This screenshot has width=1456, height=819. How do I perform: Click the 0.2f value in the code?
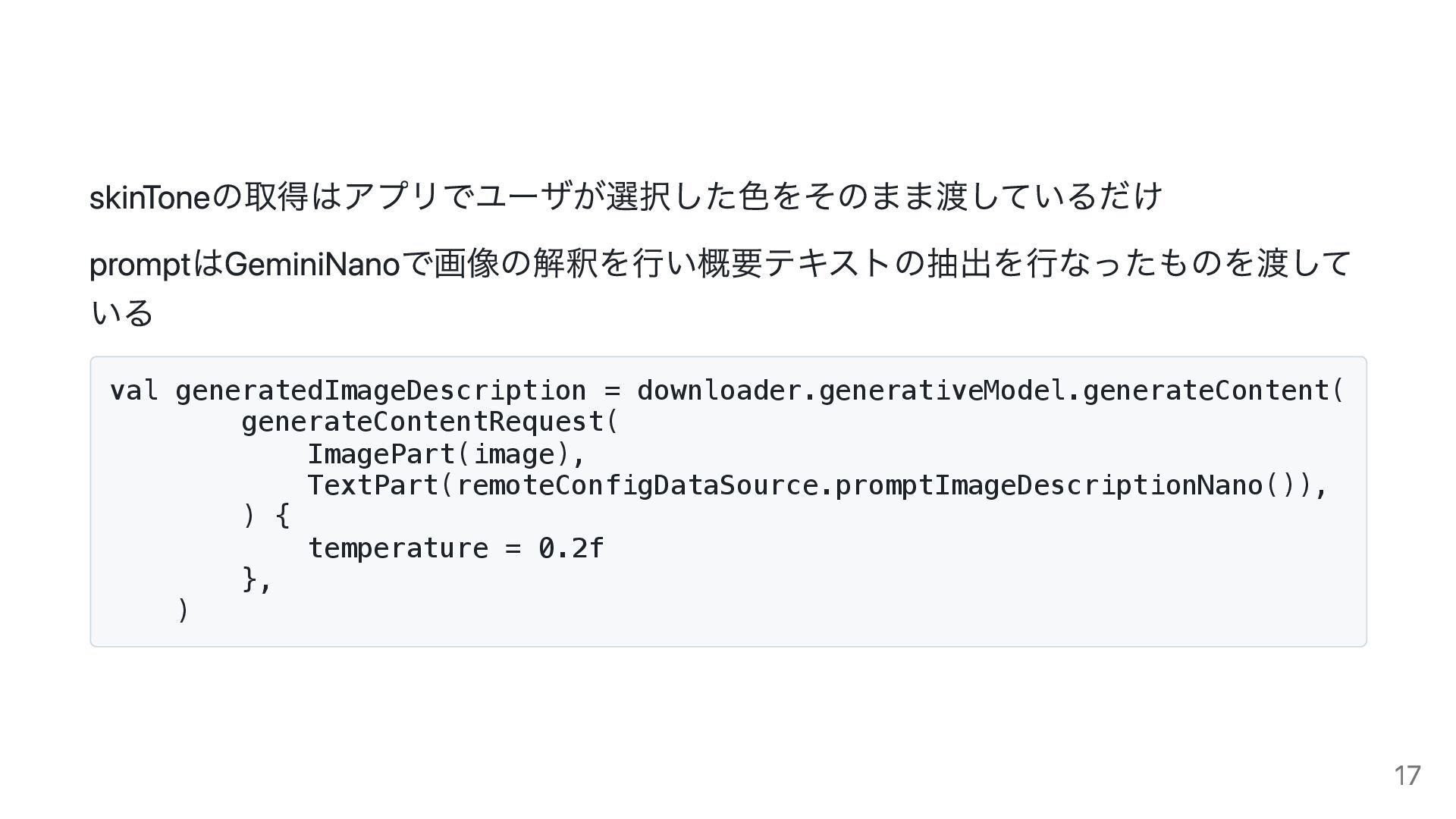[x=571, y=548]
